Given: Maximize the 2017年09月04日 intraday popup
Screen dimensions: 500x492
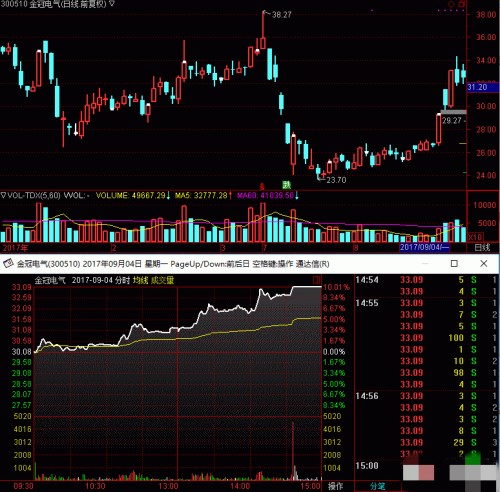Looking at the screenshot, I should pos(454,263).
